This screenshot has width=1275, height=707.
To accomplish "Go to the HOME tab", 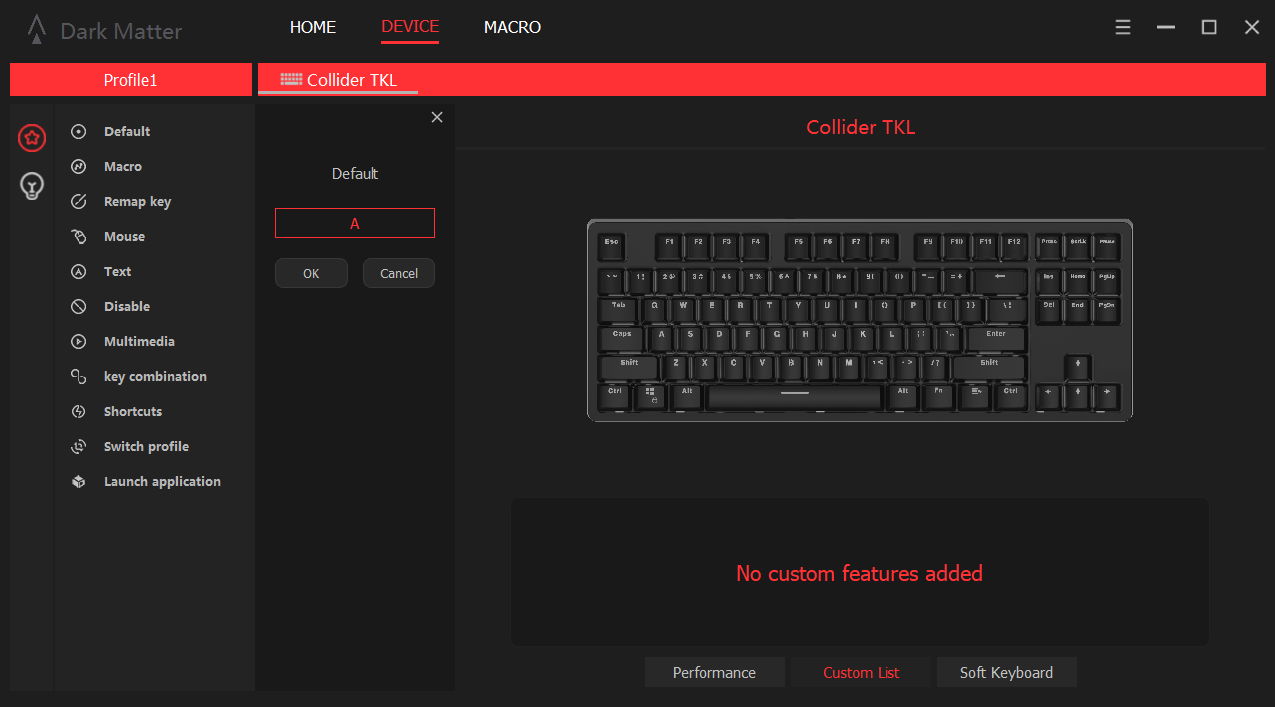I will [x=313, y=27].
